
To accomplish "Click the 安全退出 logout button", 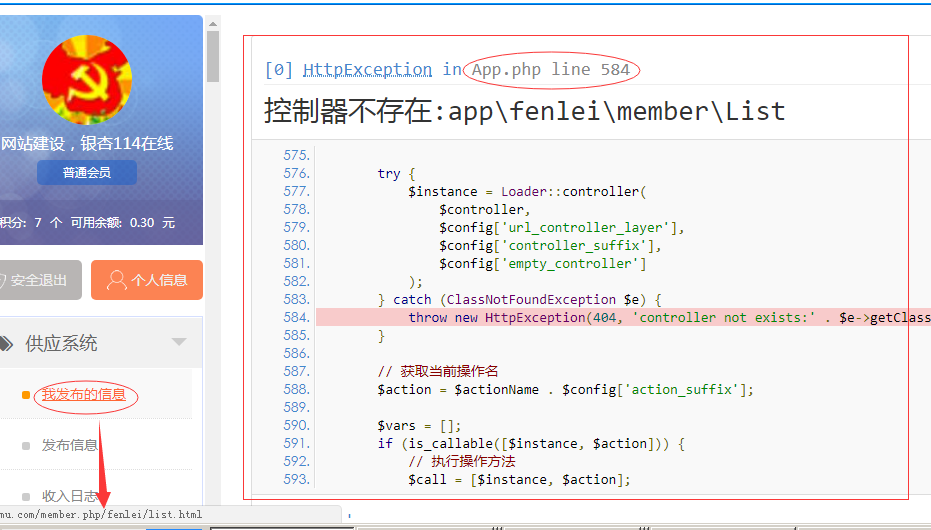I will click(37, 280).
